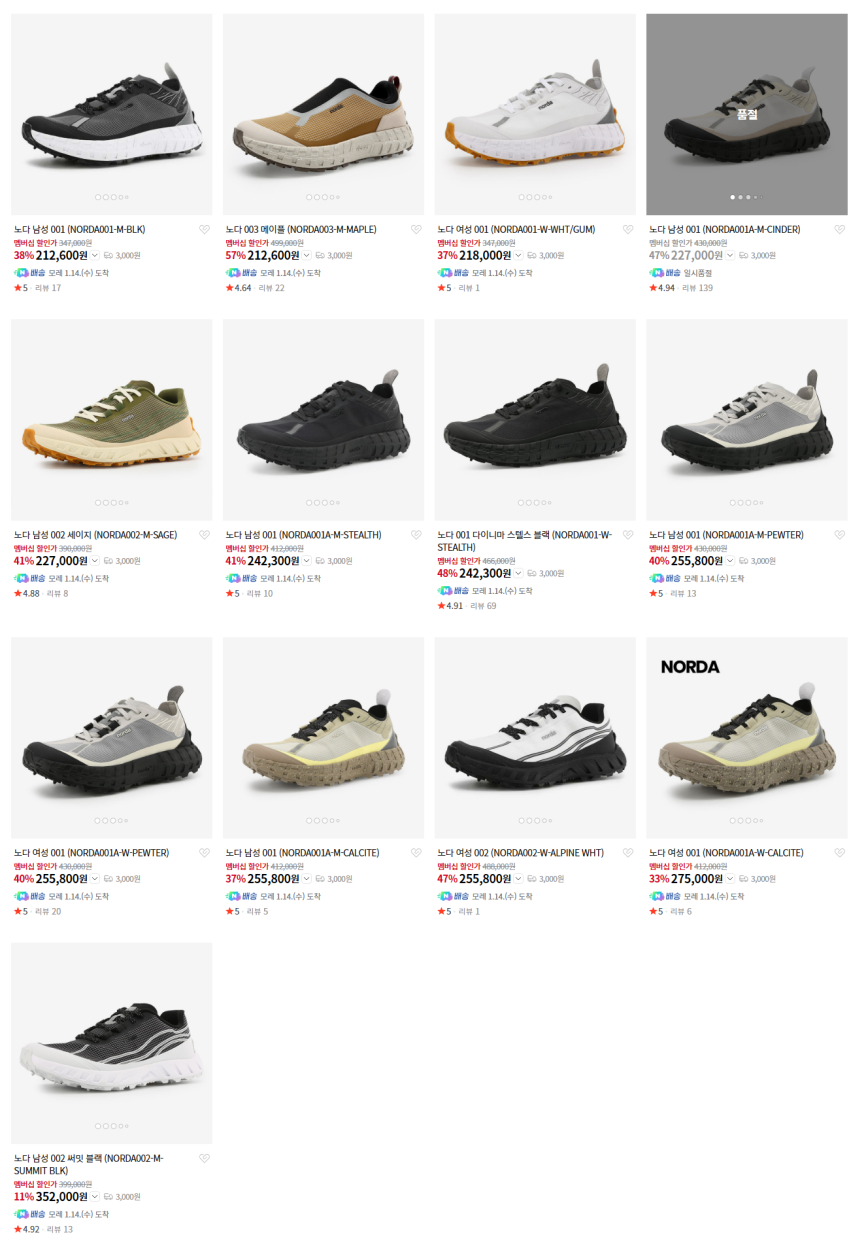Add NORDA003-M-MAPLE to wishlist via heart

416,230
